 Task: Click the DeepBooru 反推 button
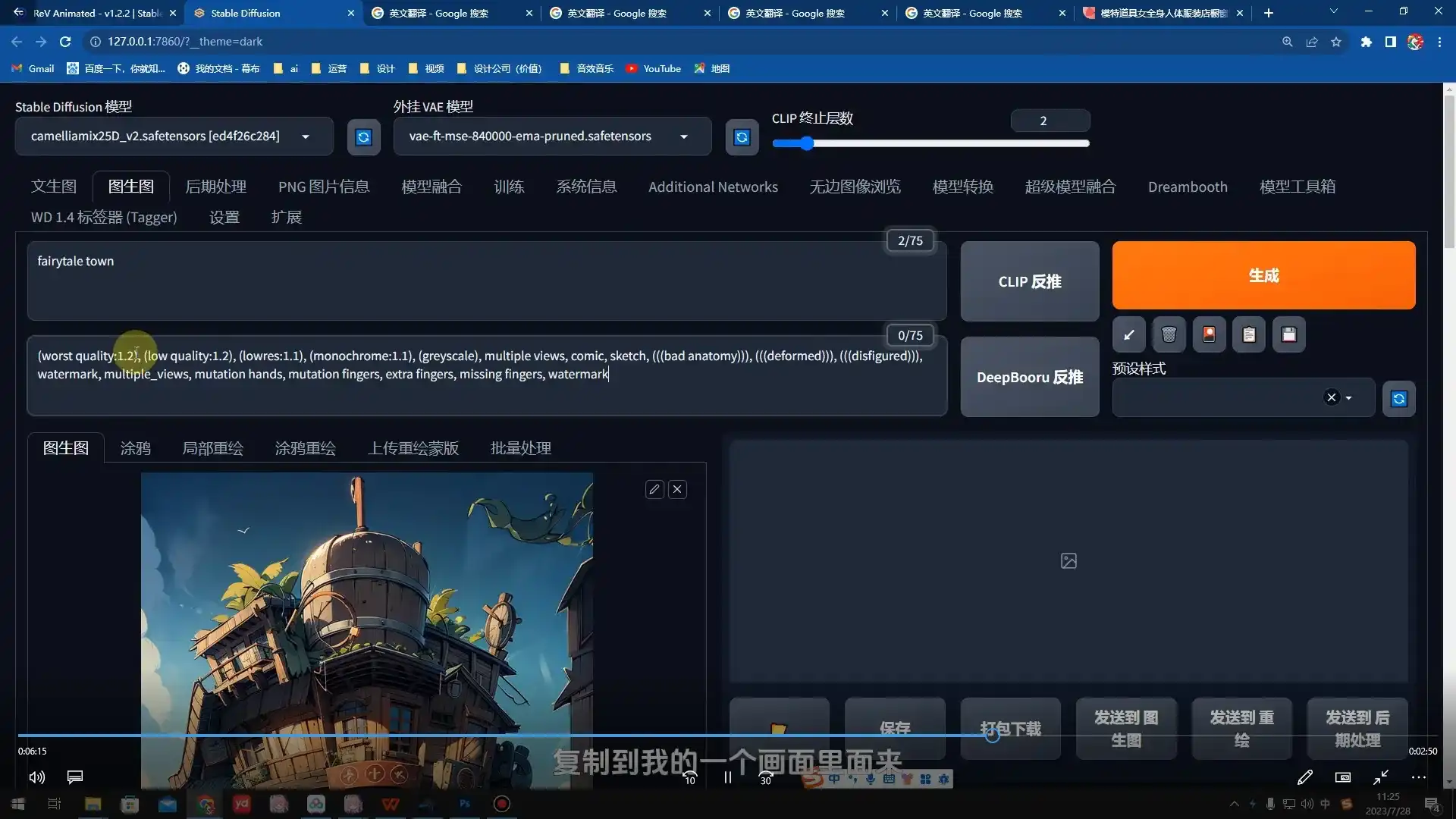1029,377
